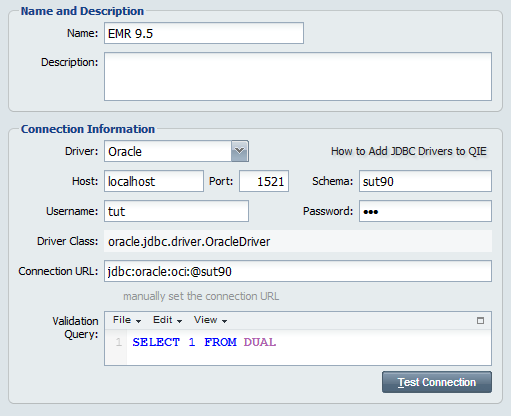Select the Host field with localhost
Image resolution: width=511 pixels, height=416 pixels.
(x=154, y=181)
